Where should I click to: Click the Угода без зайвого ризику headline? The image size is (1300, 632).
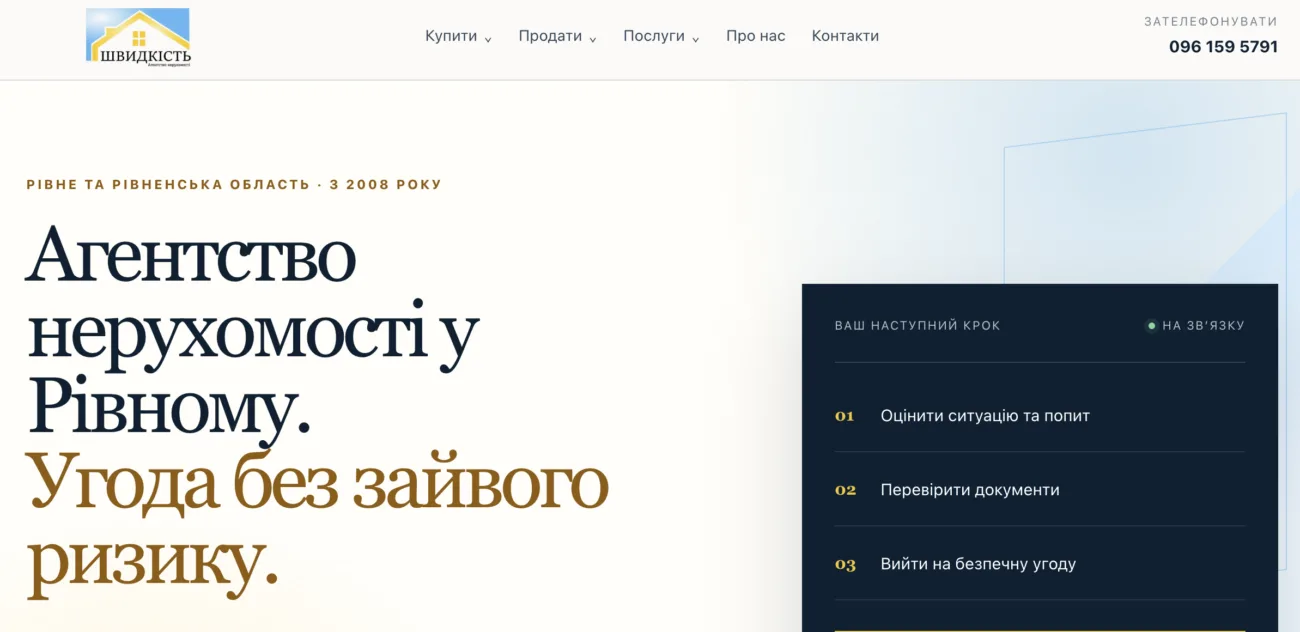[x=317, y=523]
